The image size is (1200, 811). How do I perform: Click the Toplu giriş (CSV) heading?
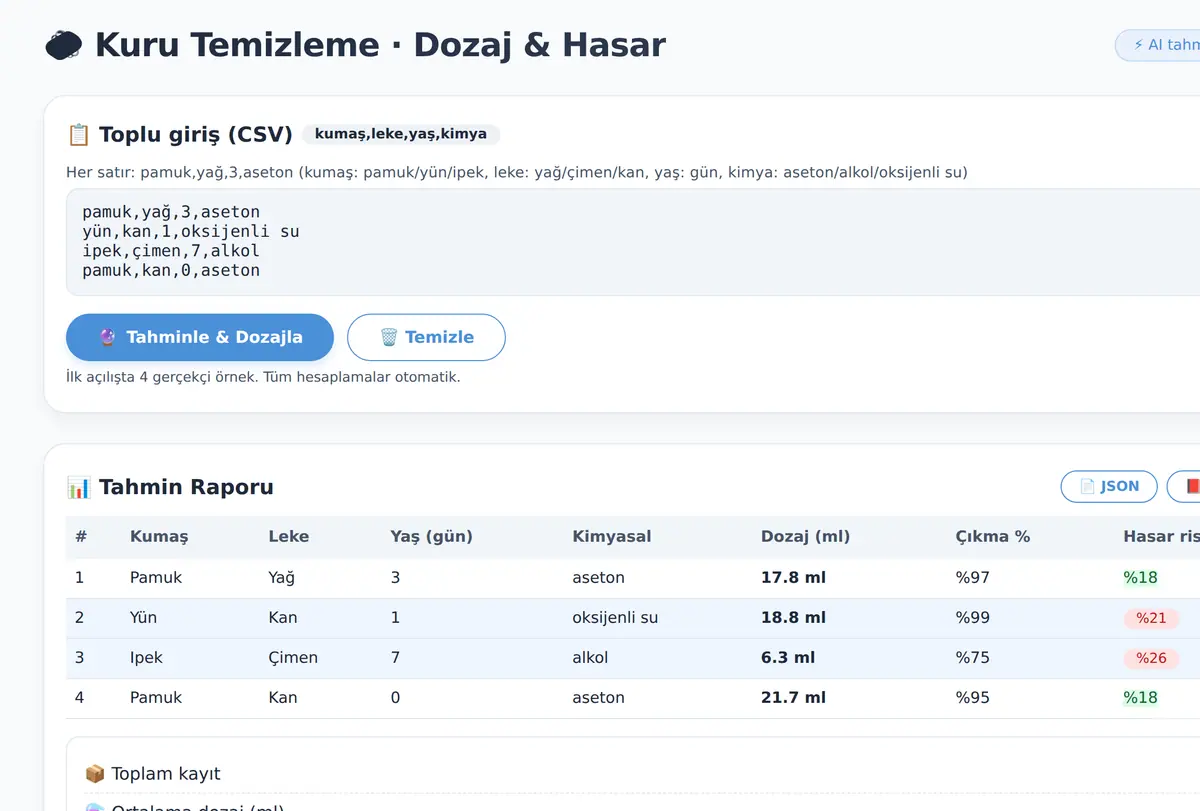[x=196, y=135]
